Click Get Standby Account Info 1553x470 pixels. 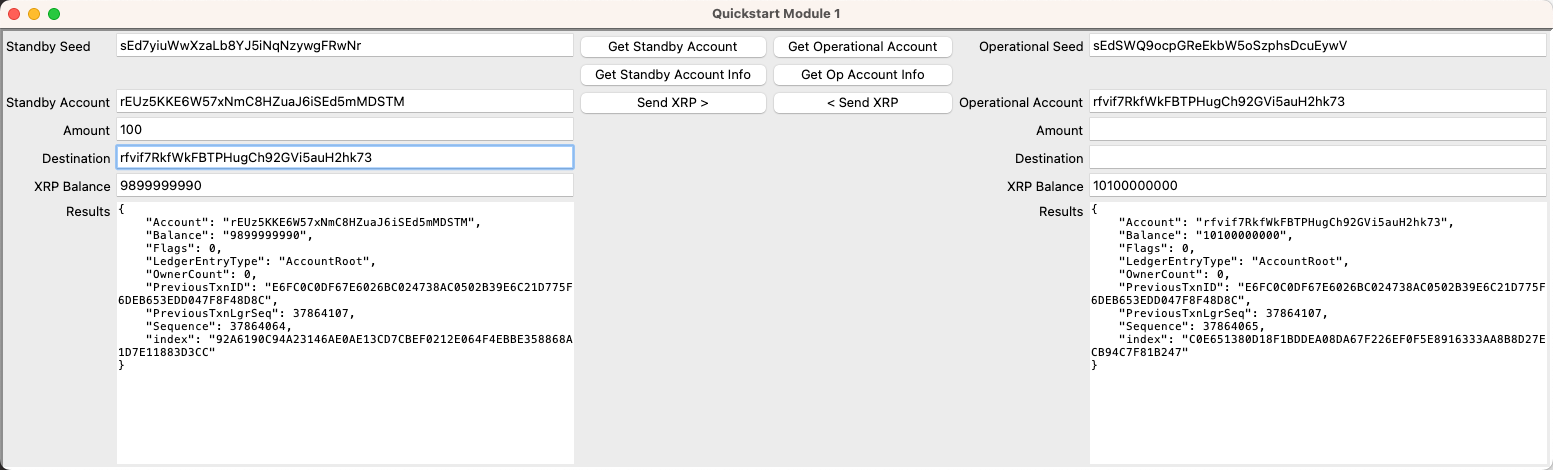coord(673,74)
